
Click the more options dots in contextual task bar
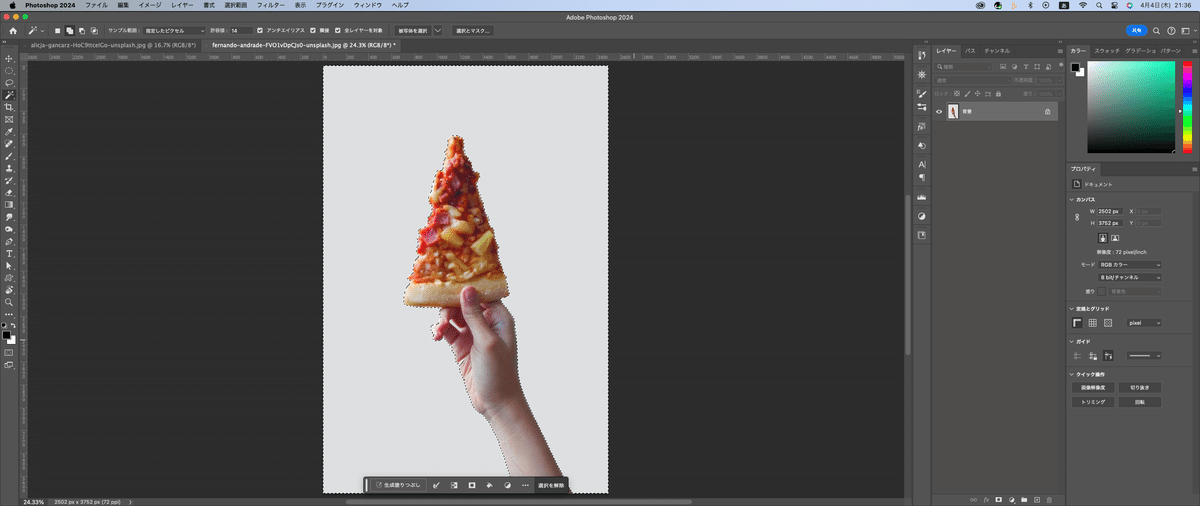coord(525,485)
